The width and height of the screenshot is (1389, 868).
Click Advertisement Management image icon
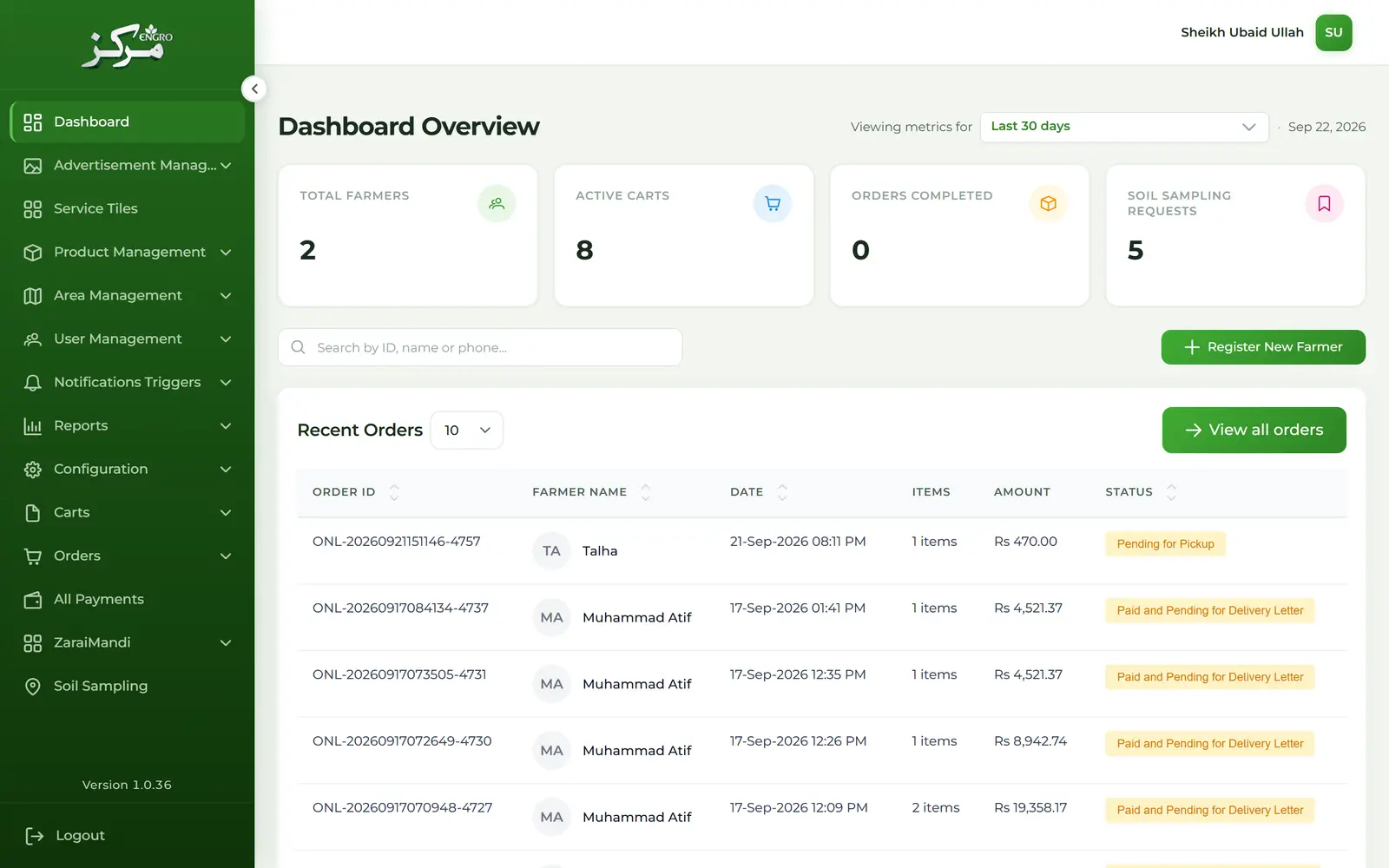tap(33, 166)
